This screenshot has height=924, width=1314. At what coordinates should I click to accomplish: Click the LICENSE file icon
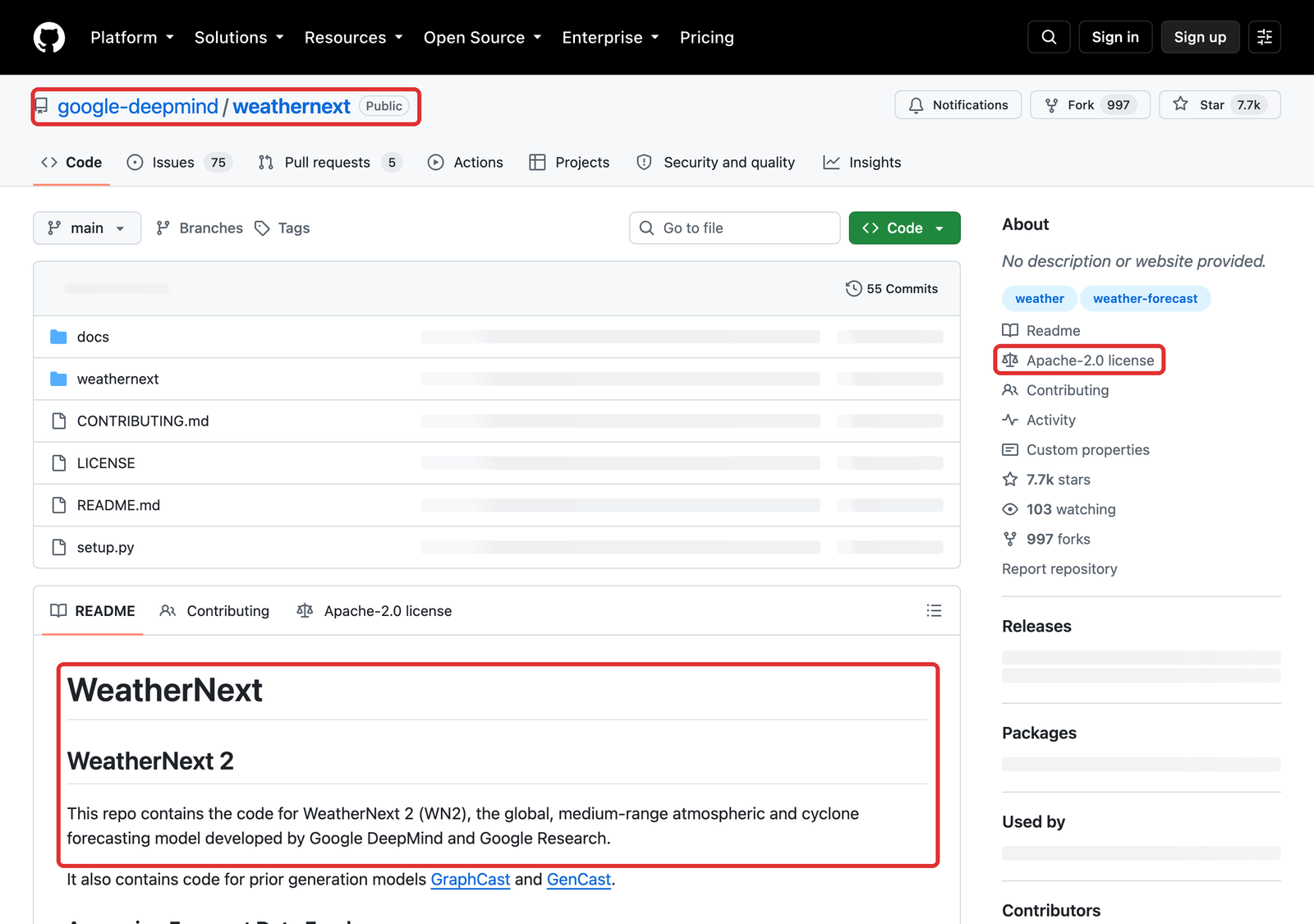point(58,463)
